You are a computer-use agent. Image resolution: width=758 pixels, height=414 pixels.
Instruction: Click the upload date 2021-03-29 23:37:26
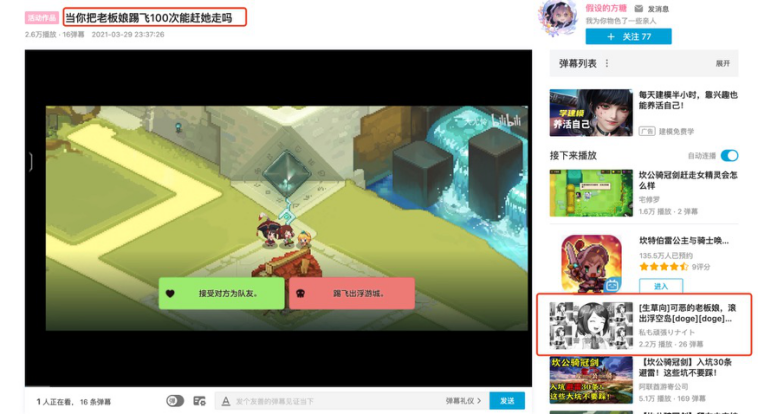(x=128, y=34)
